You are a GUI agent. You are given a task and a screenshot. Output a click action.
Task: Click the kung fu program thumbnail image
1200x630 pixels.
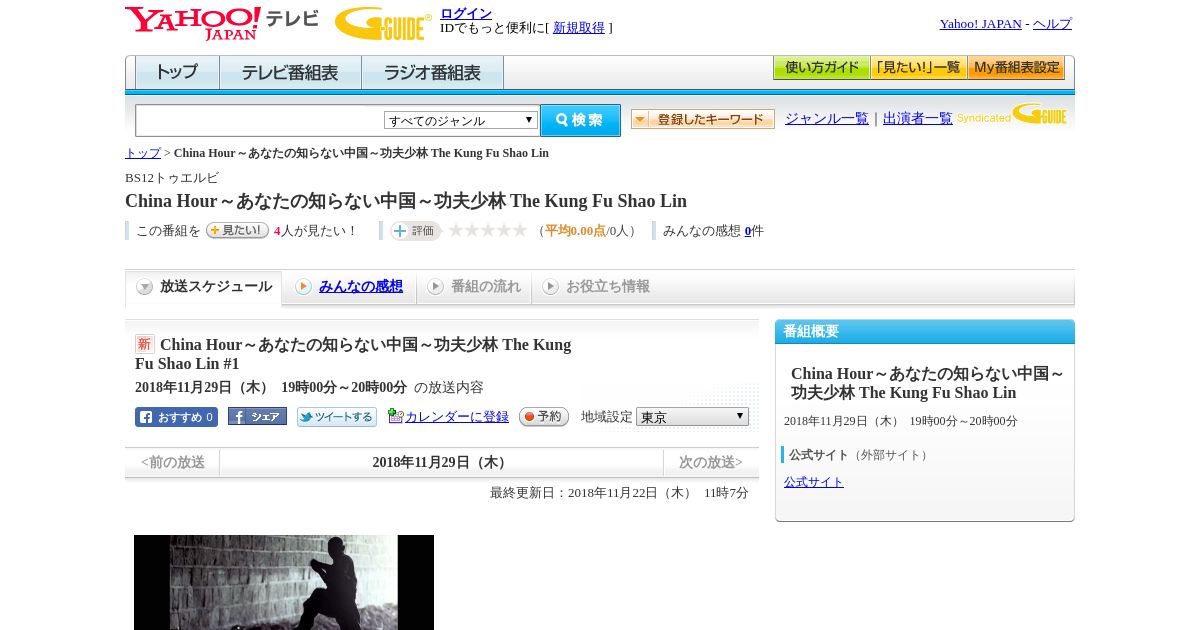pyautogui.click(x=284, y=582)
